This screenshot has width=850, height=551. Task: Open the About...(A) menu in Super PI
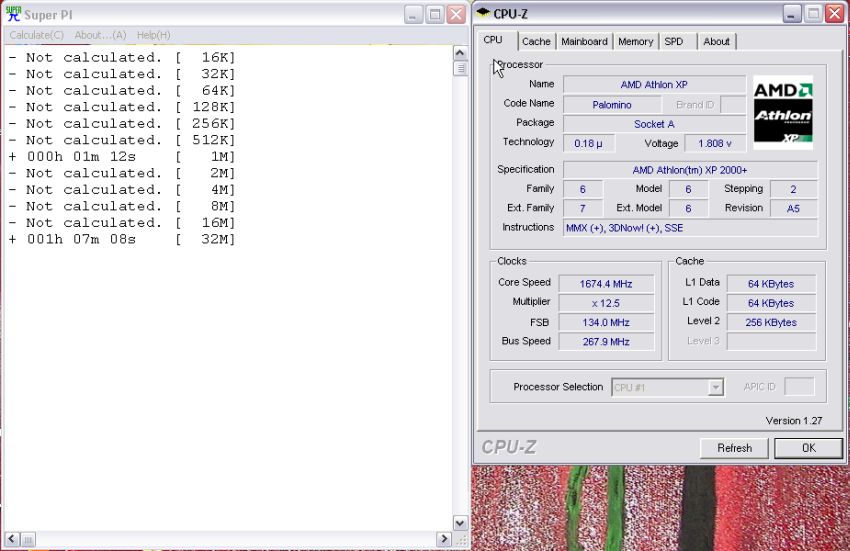(100, 35)
